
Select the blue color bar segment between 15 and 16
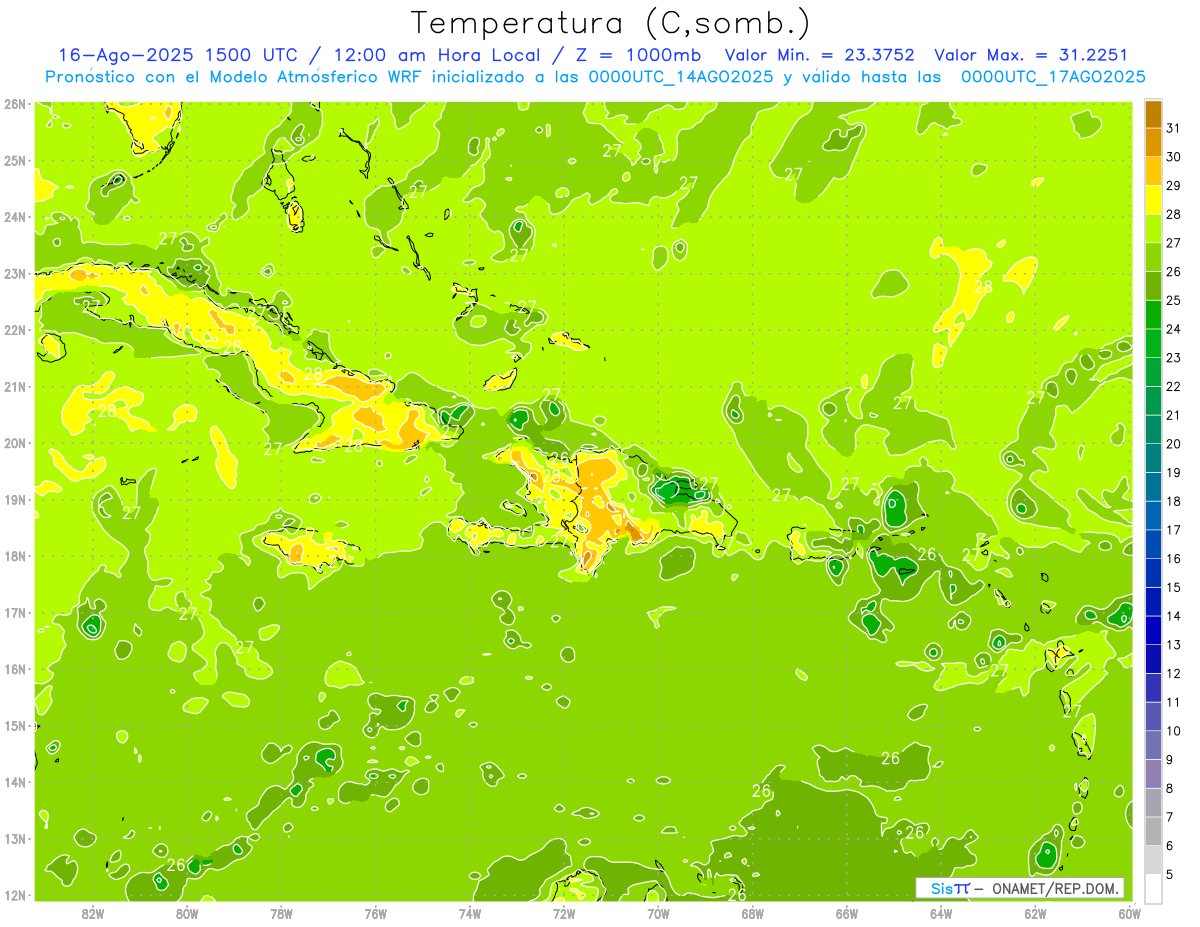1153,573
